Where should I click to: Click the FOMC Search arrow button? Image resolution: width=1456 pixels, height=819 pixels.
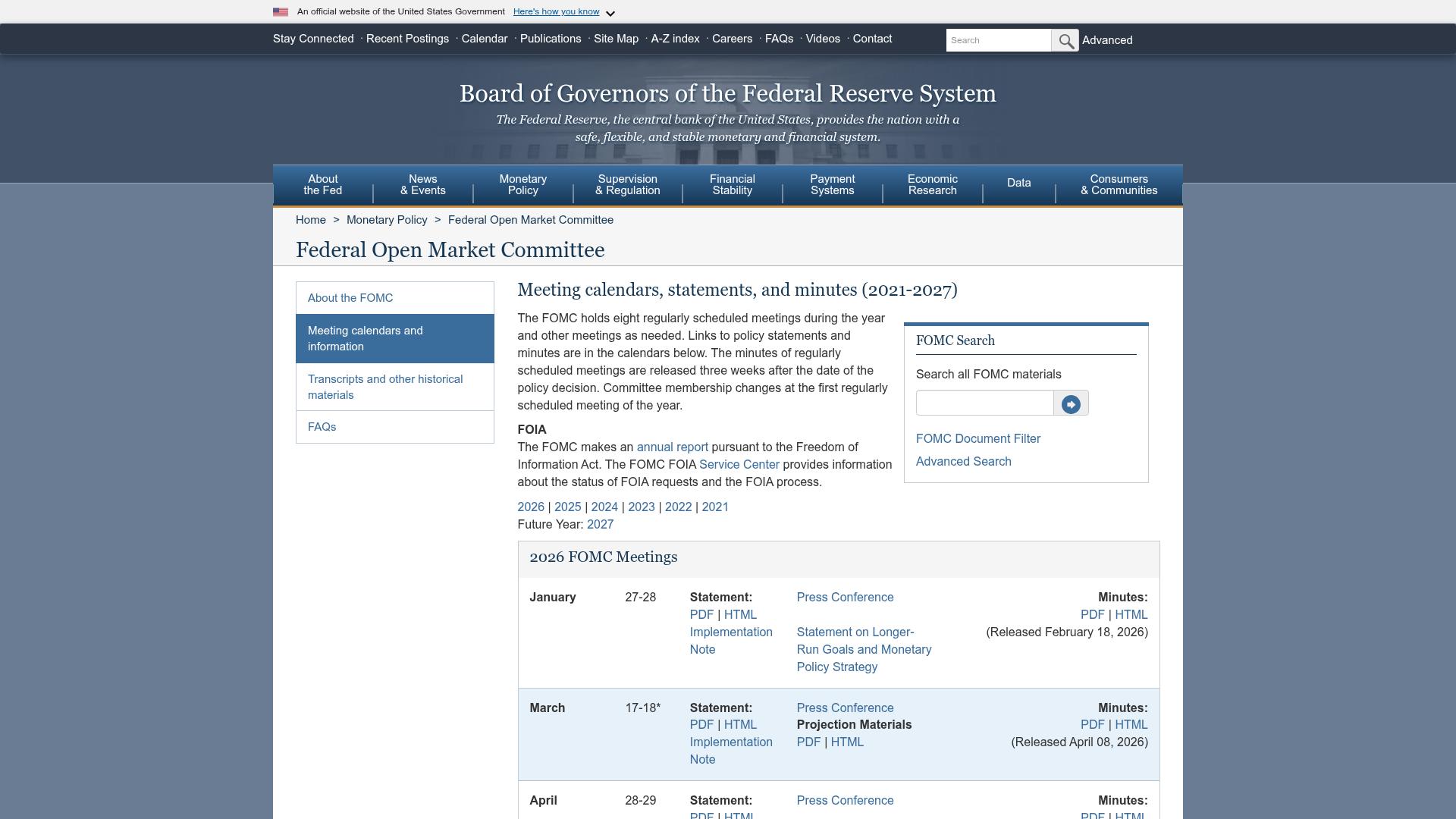[x=1071, y=404]
